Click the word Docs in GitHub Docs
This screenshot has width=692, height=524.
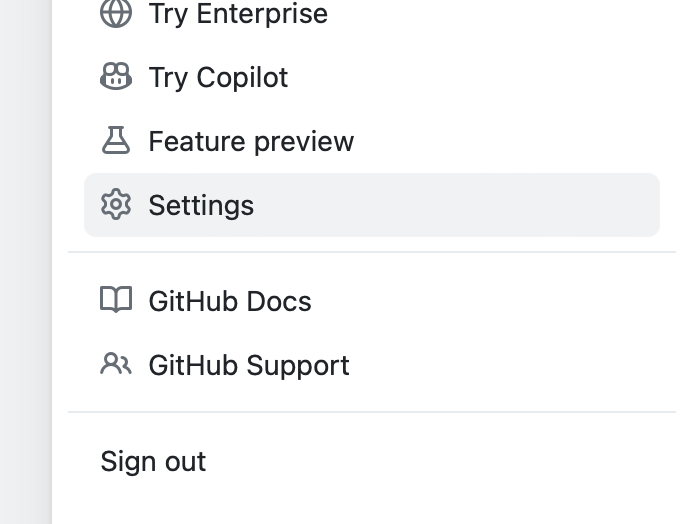[x=279, y=302]
